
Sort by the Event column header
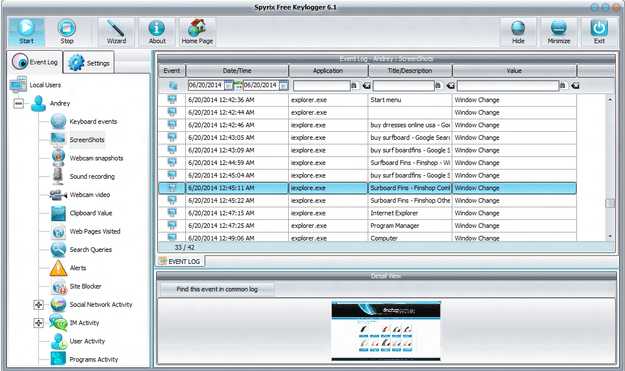pyautogui.click(x=172, y=71)
